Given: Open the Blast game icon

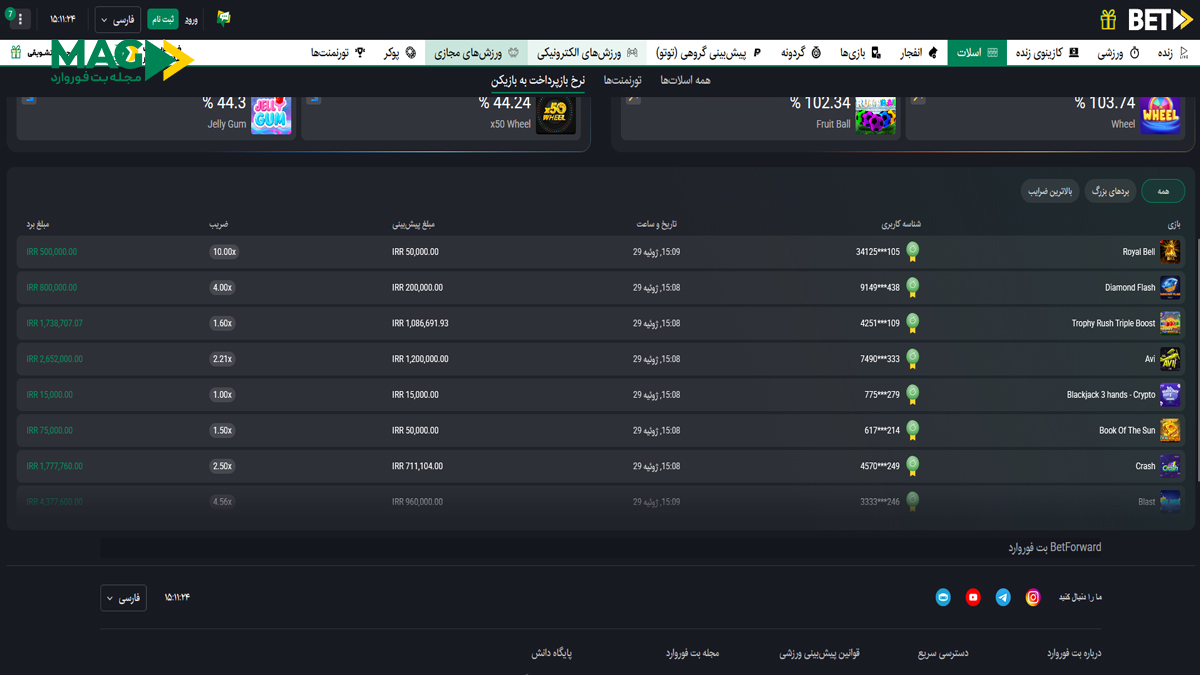Looking at the screenshot, I should pyautogui.click(x=1170, y=501).
